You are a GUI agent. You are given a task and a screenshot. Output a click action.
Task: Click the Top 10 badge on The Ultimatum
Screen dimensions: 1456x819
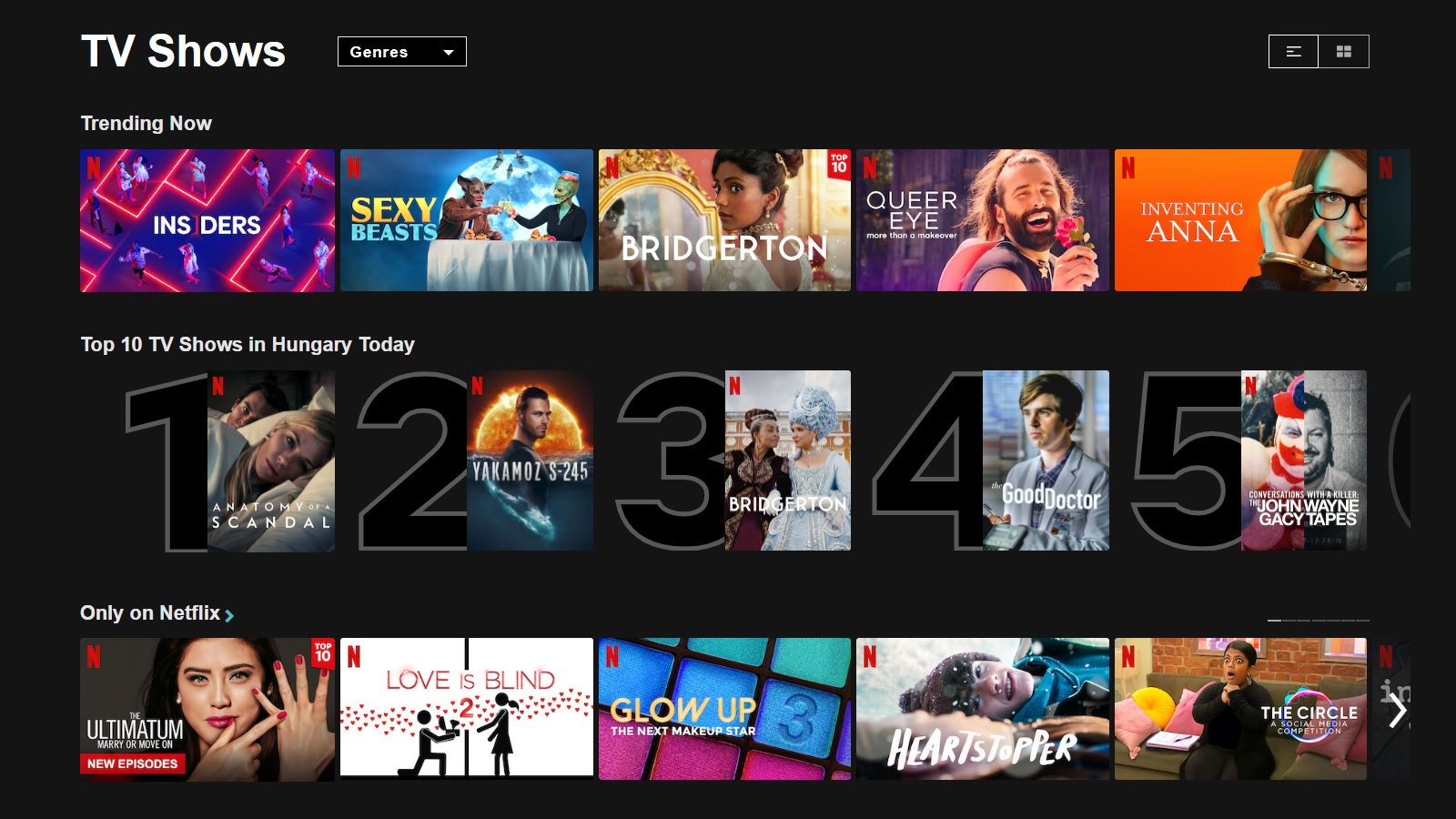[323, 652]
